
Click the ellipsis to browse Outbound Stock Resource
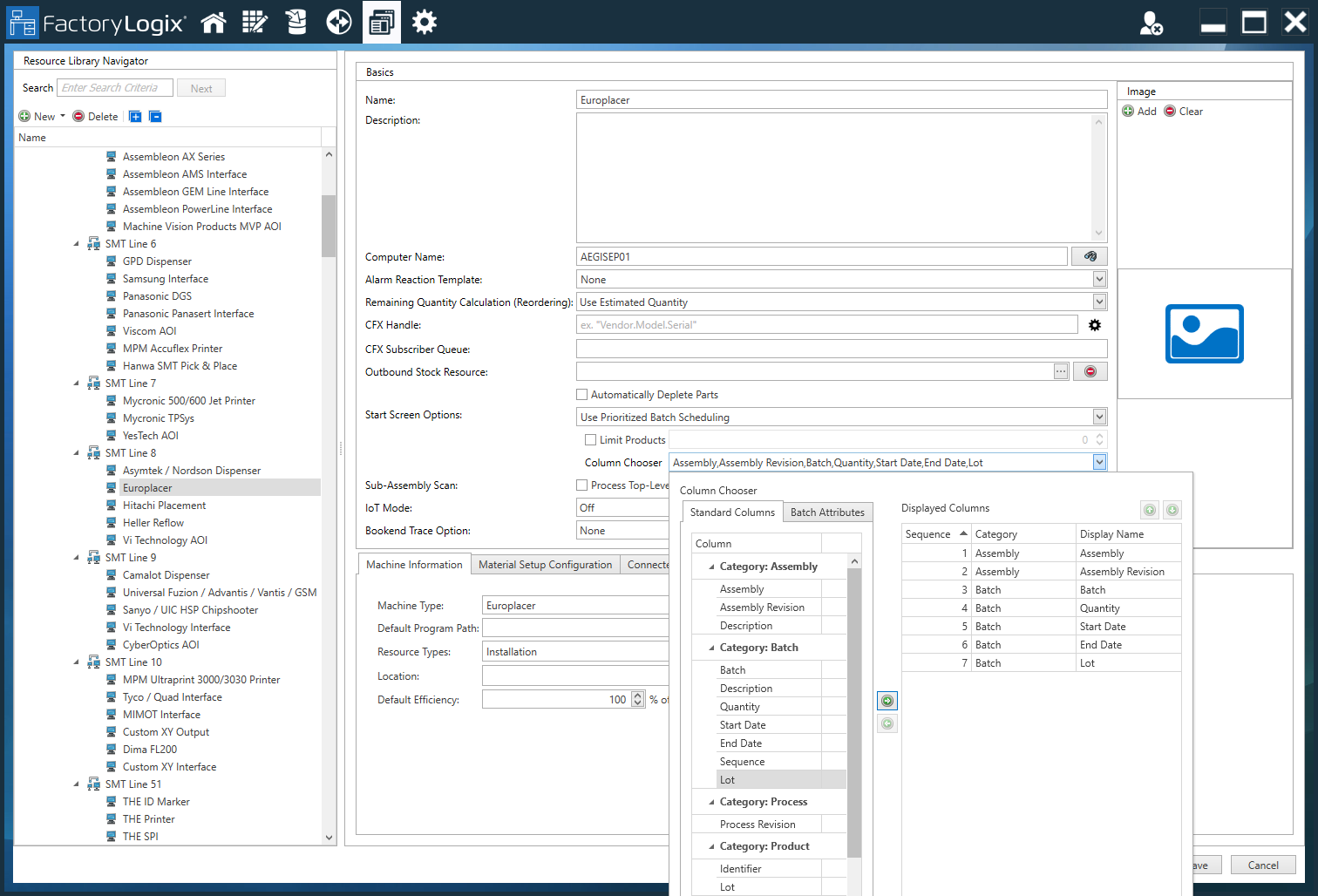(1060, 371)
